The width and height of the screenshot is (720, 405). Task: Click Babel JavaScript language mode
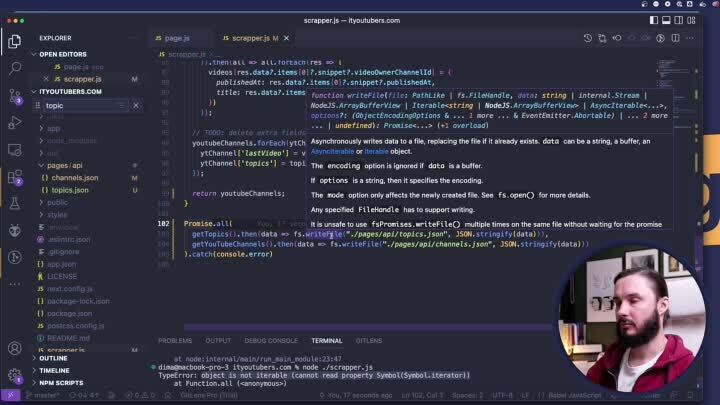click(574, 395)
